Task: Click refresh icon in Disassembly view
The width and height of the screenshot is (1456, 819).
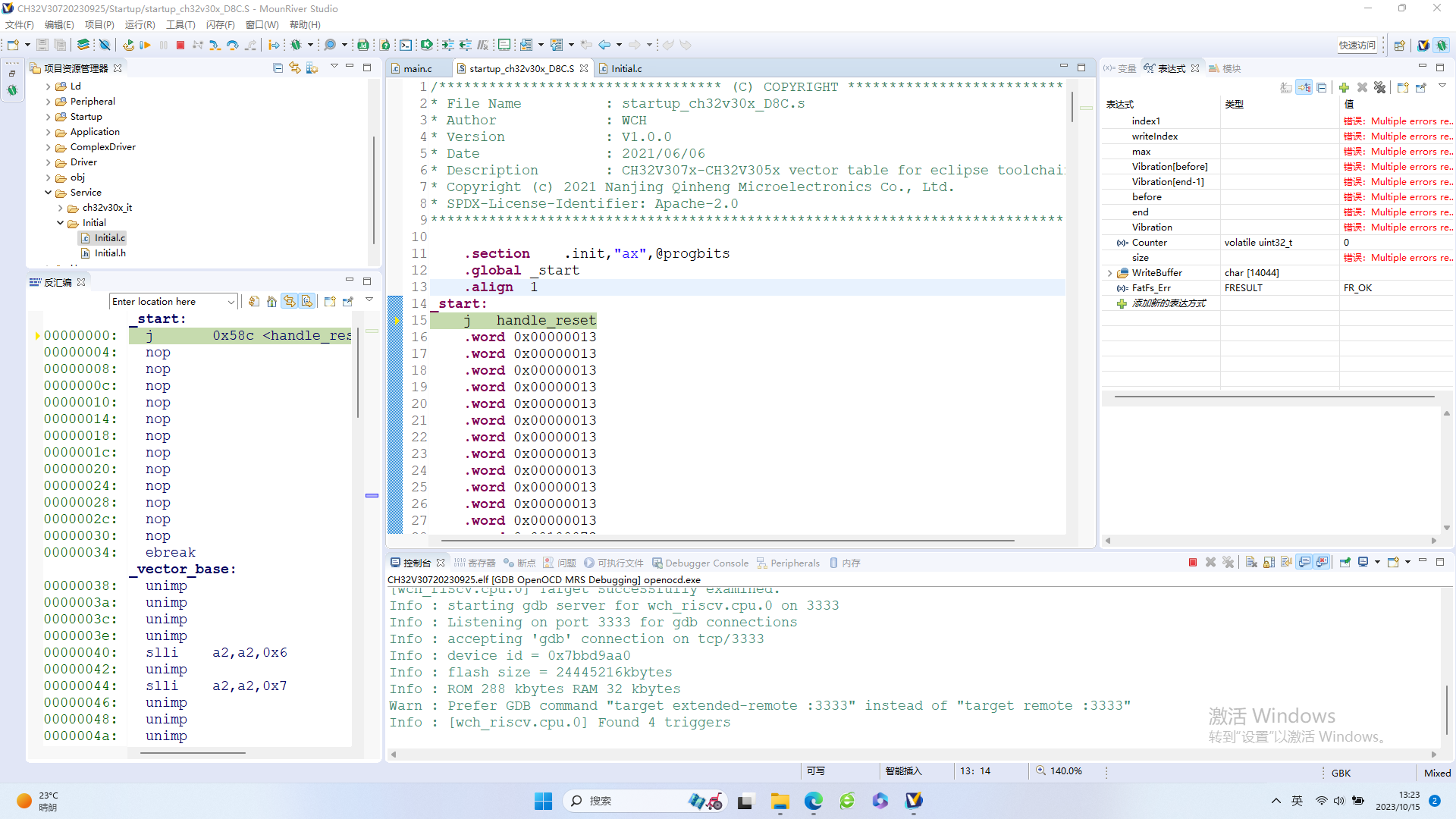Action: point(254,301)
